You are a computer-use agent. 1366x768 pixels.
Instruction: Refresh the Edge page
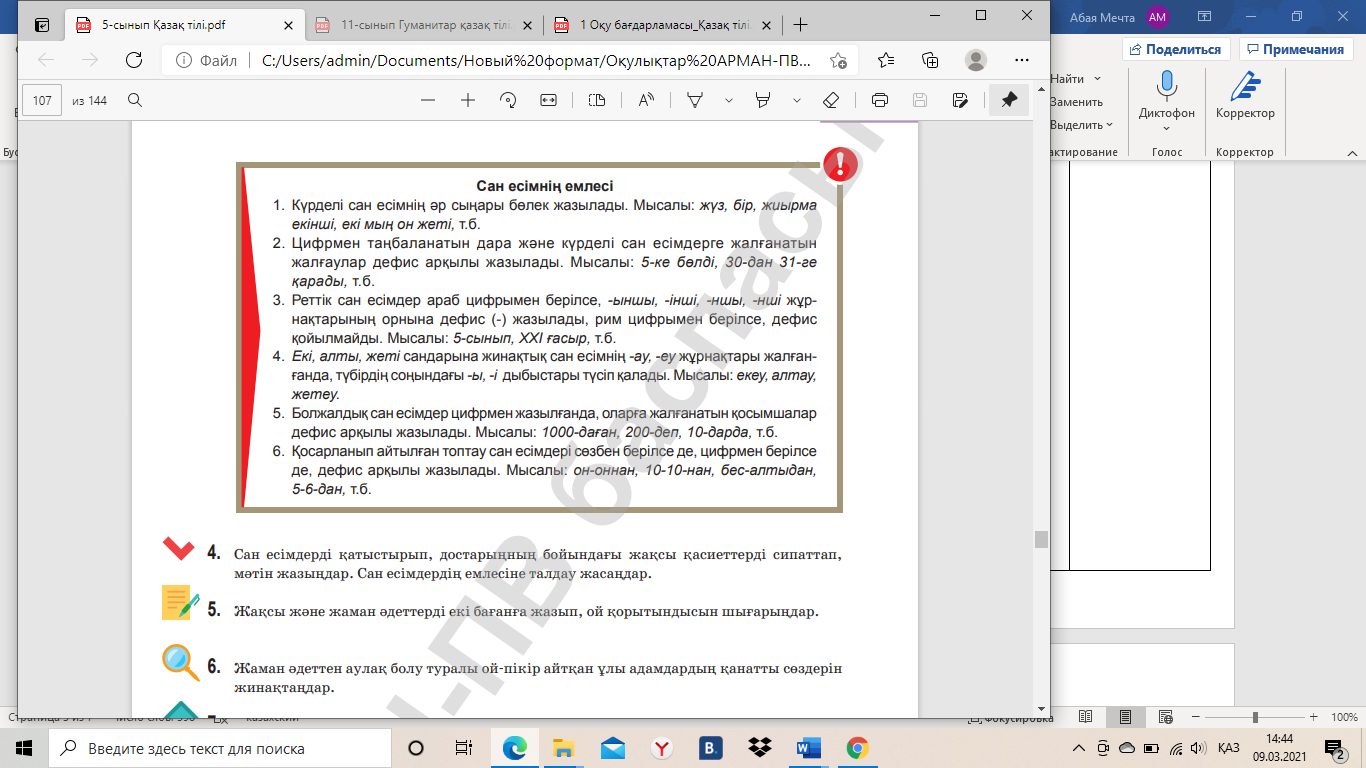[134, 60]
